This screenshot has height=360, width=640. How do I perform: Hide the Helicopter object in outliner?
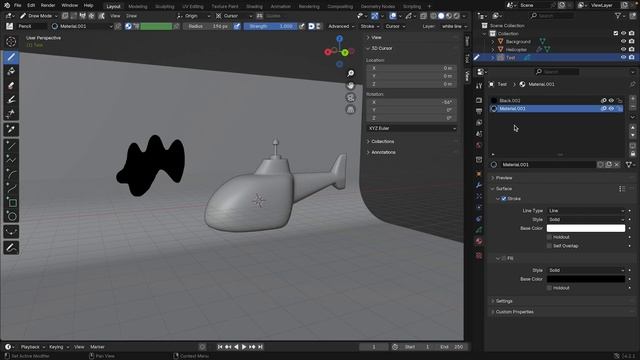[x=623, y=49]
